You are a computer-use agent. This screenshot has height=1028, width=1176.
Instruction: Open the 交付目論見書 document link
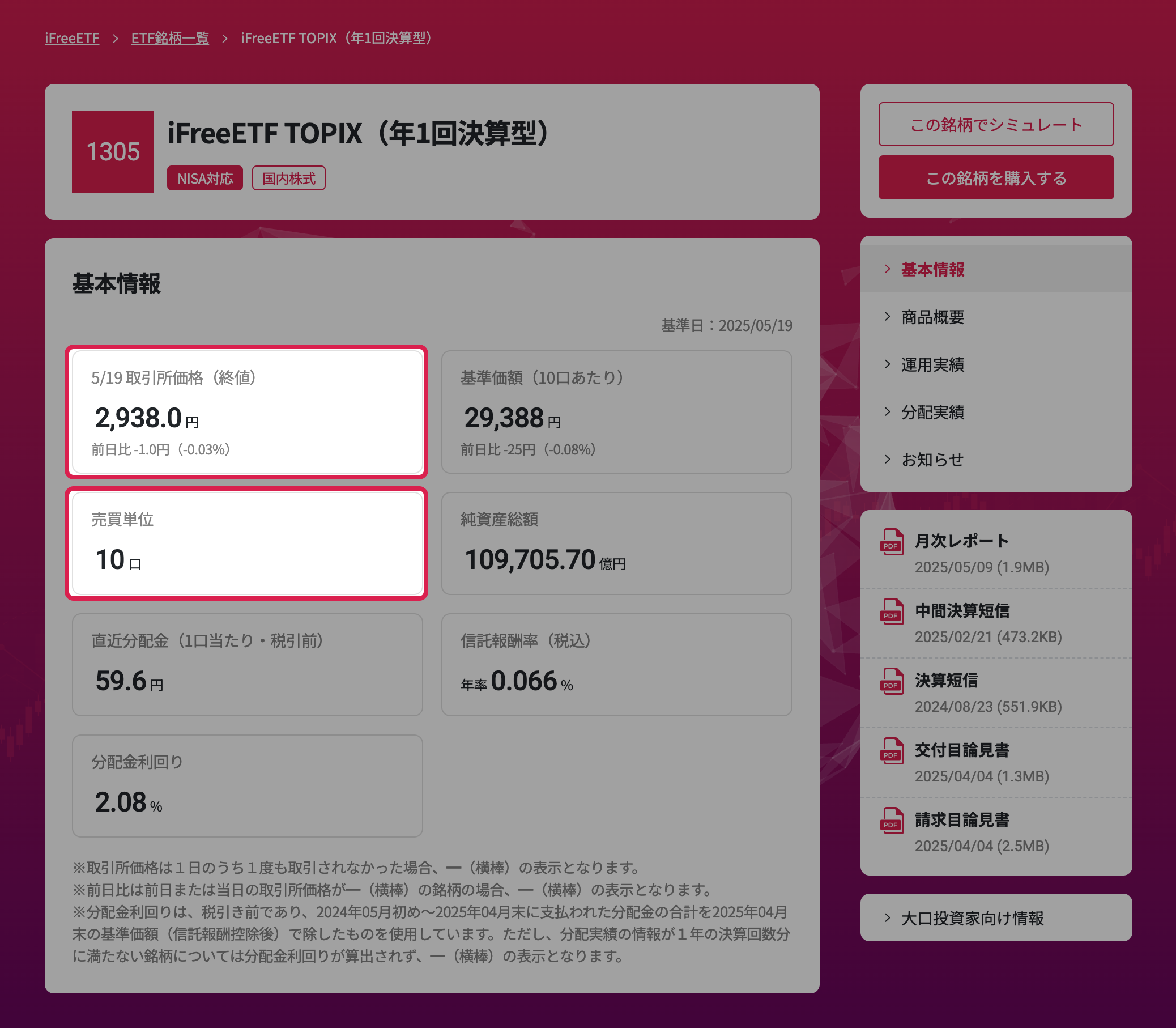[962, 750]
